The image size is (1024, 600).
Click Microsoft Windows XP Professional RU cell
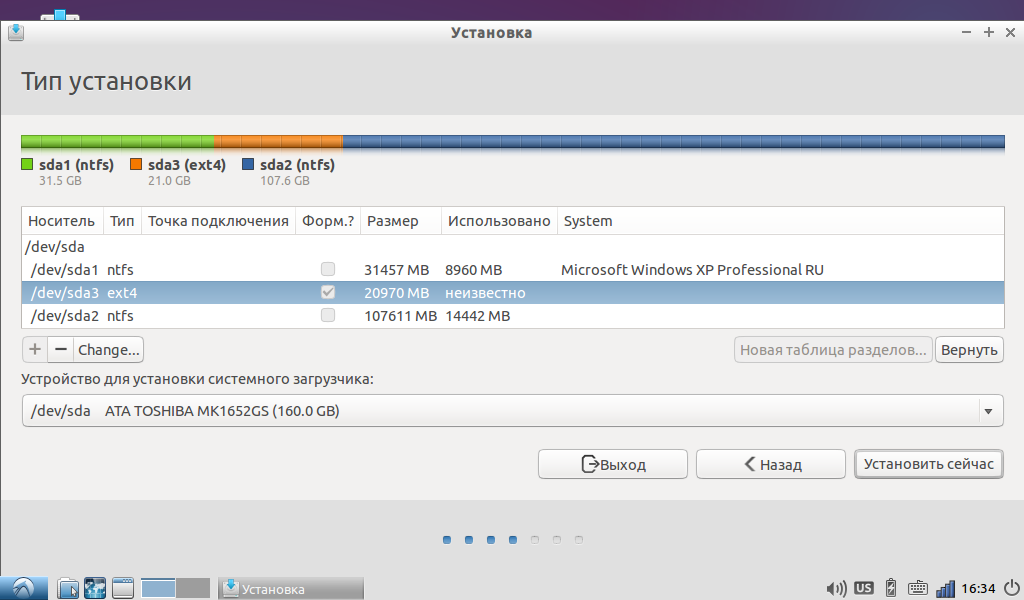pyautogui.click(x=692, y=270)
